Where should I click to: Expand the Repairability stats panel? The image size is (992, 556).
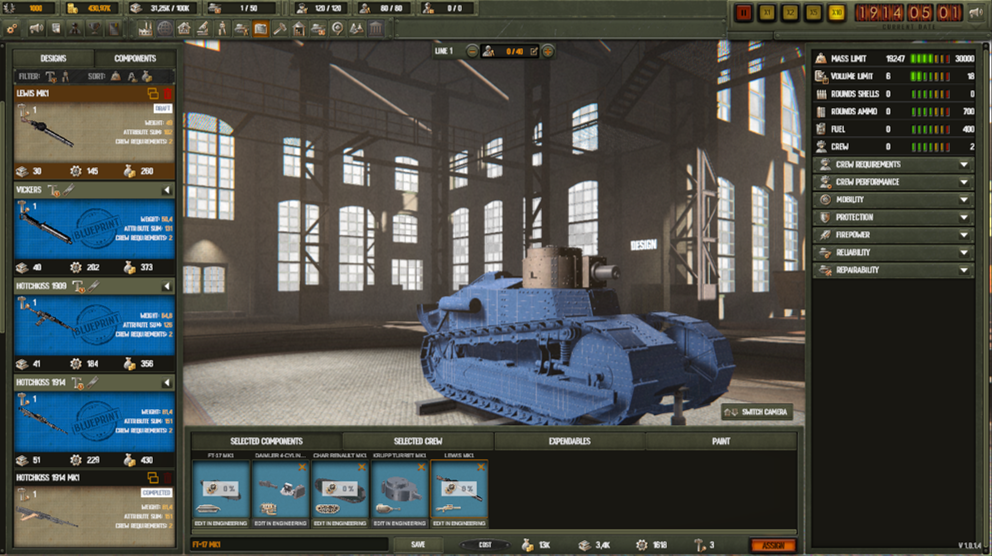coord(893,270)
